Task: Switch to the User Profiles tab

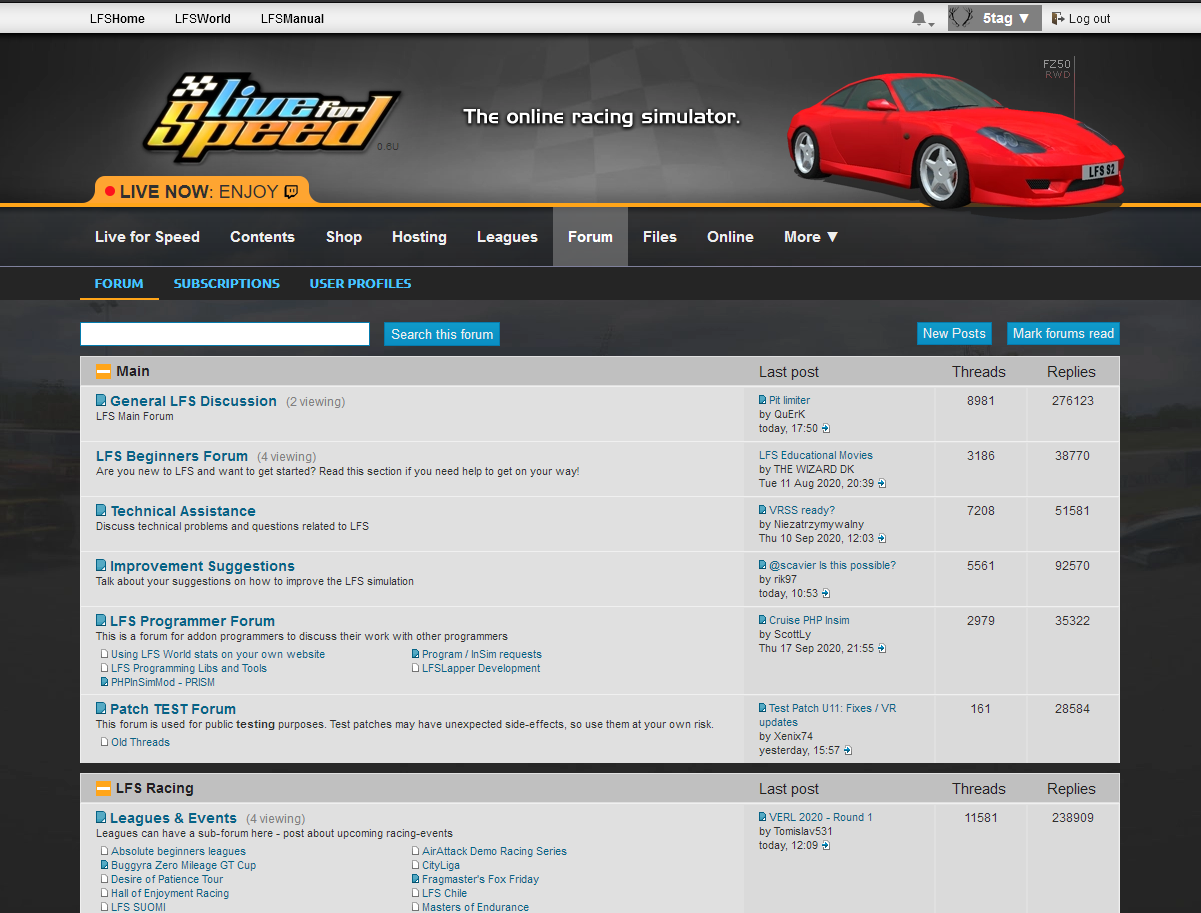Action: click(360, 283)
